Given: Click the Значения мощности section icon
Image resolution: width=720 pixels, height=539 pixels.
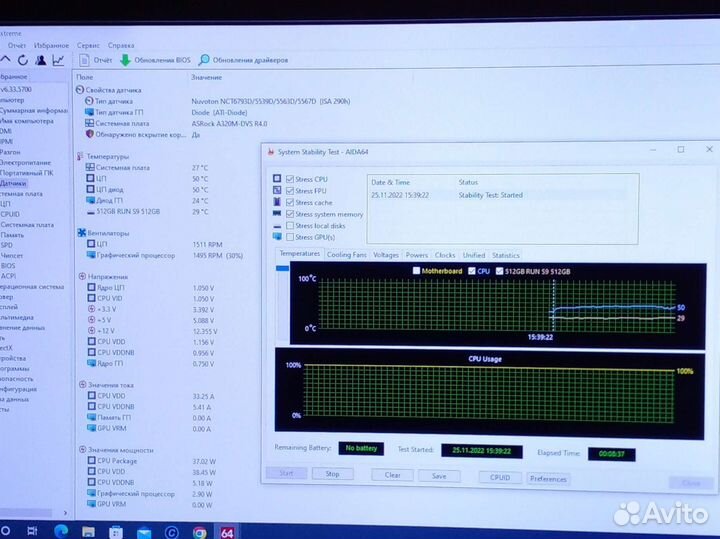Looking at the screenshot, I should (x=83, y=449).
